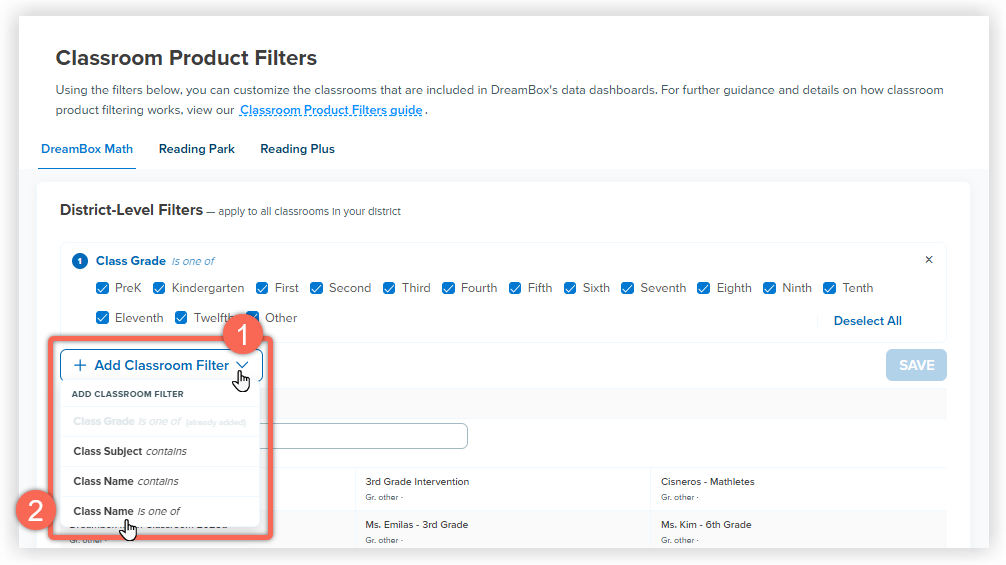The width and height of the screenshot is (1006, 565).
Task: Switch to the Reading Park tab
Action: tap(196, 149)
